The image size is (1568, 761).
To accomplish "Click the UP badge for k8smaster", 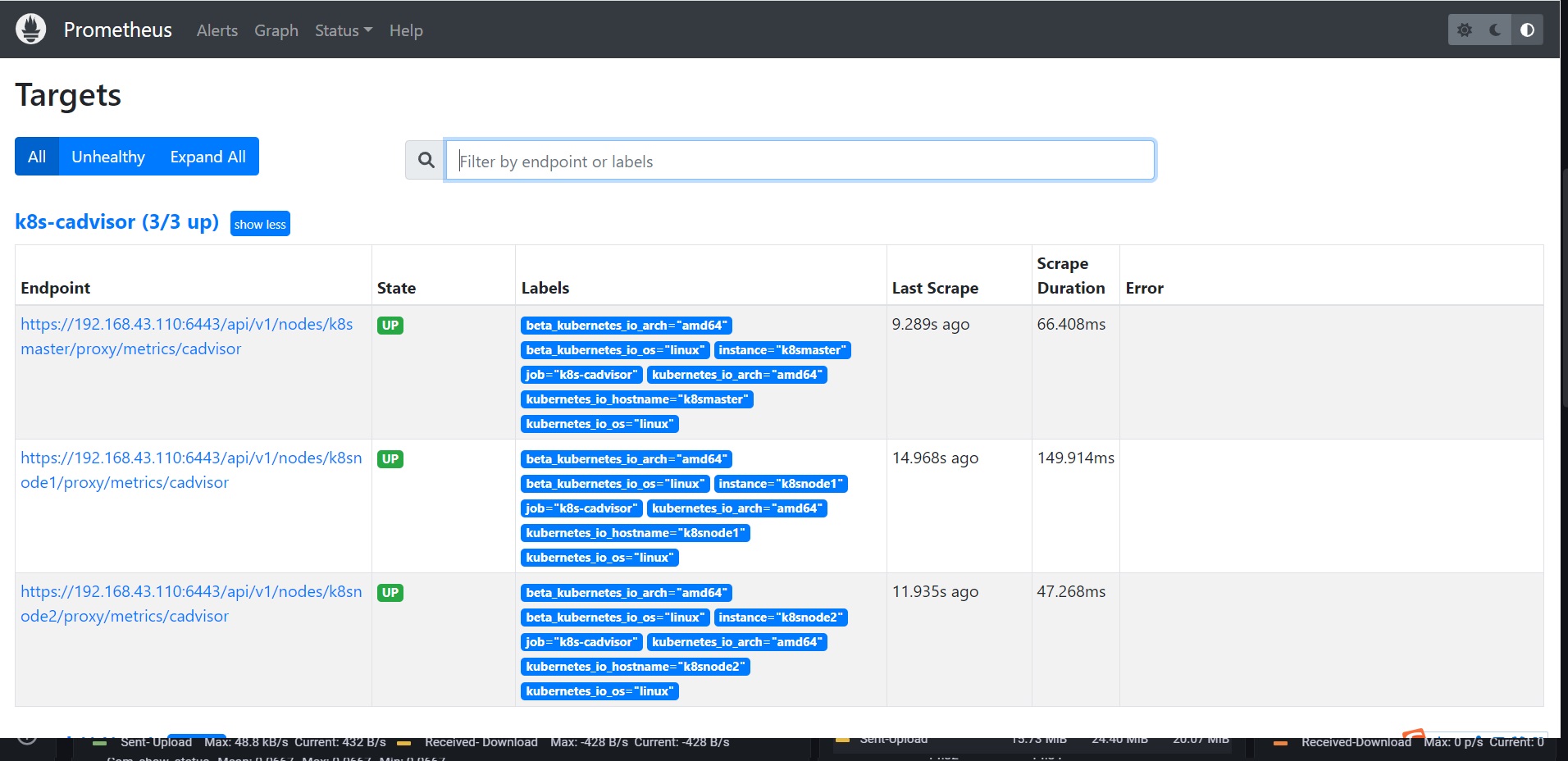I will [x=390, y=326].
